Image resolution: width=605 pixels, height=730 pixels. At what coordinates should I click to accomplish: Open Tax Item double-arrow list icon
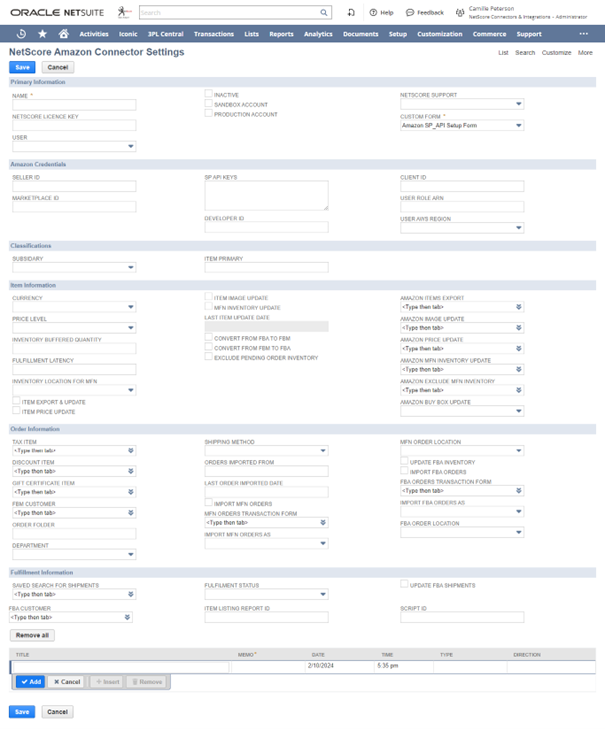(131, 450)
